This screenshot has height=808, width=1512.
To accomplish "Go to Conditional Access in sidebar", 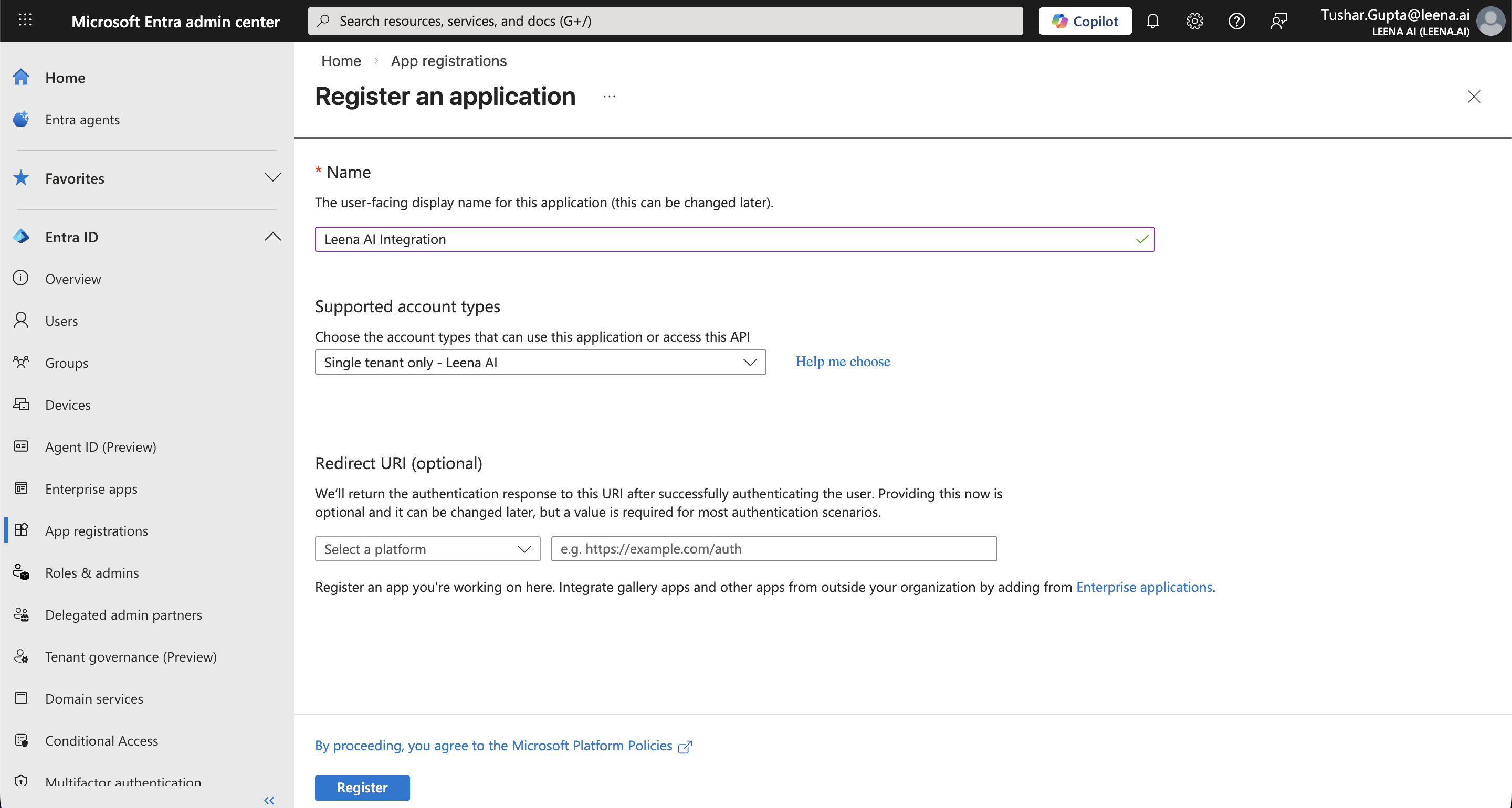I will pyautogui.click(x=101, y=740).
